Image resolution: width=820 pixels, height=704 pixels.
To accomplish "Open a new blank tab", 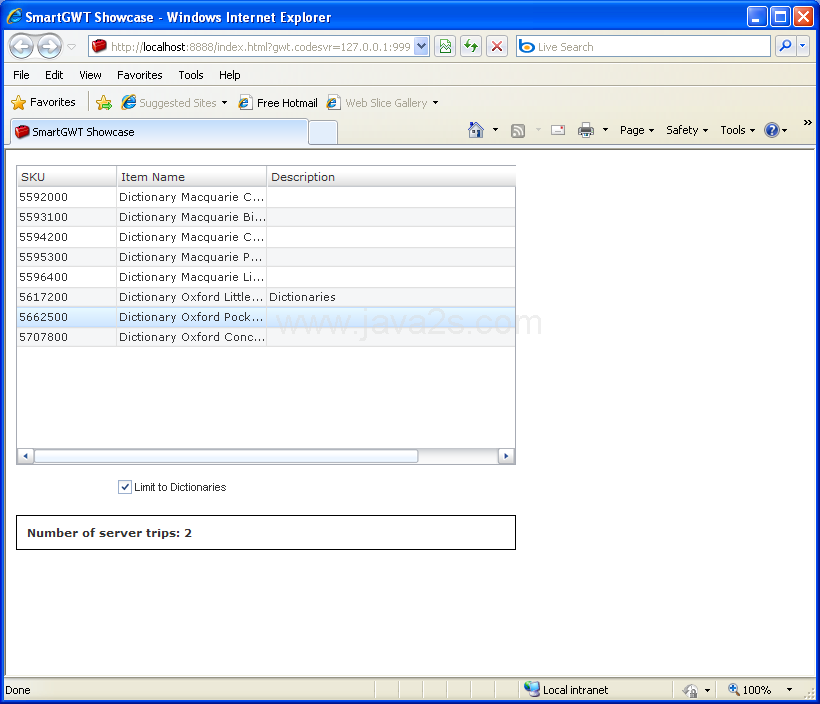I will (x=323, y=132).
